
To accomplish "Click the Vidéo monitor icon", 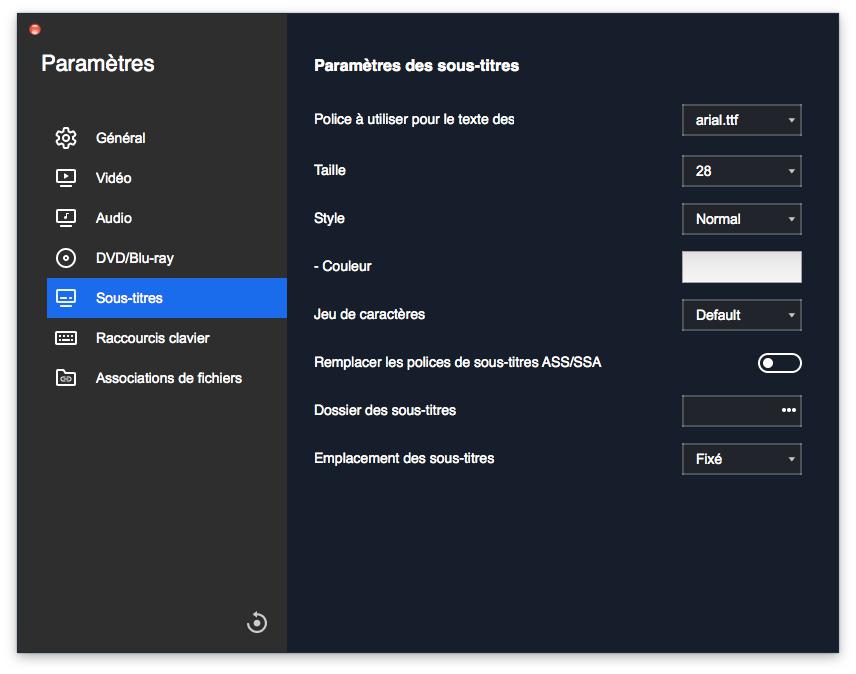I will click(66, 178).
